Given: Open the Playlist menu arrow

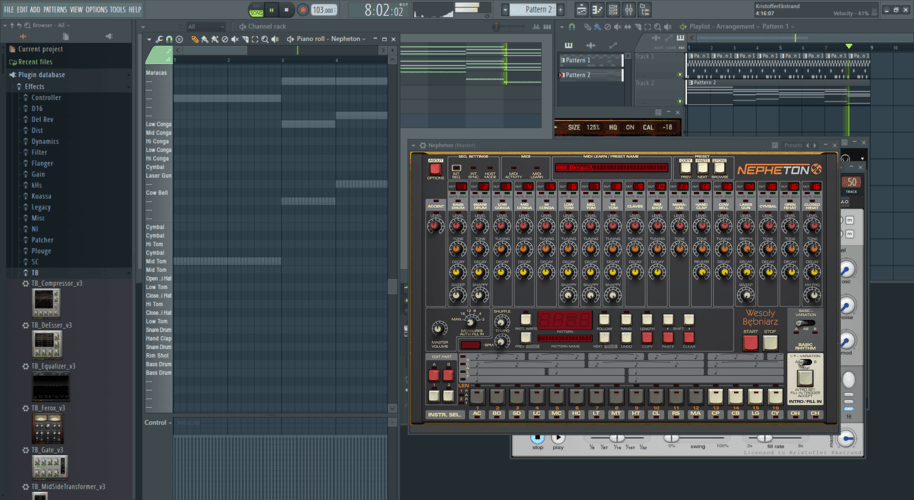Looking at the screenshot, I should pos(562,27).
